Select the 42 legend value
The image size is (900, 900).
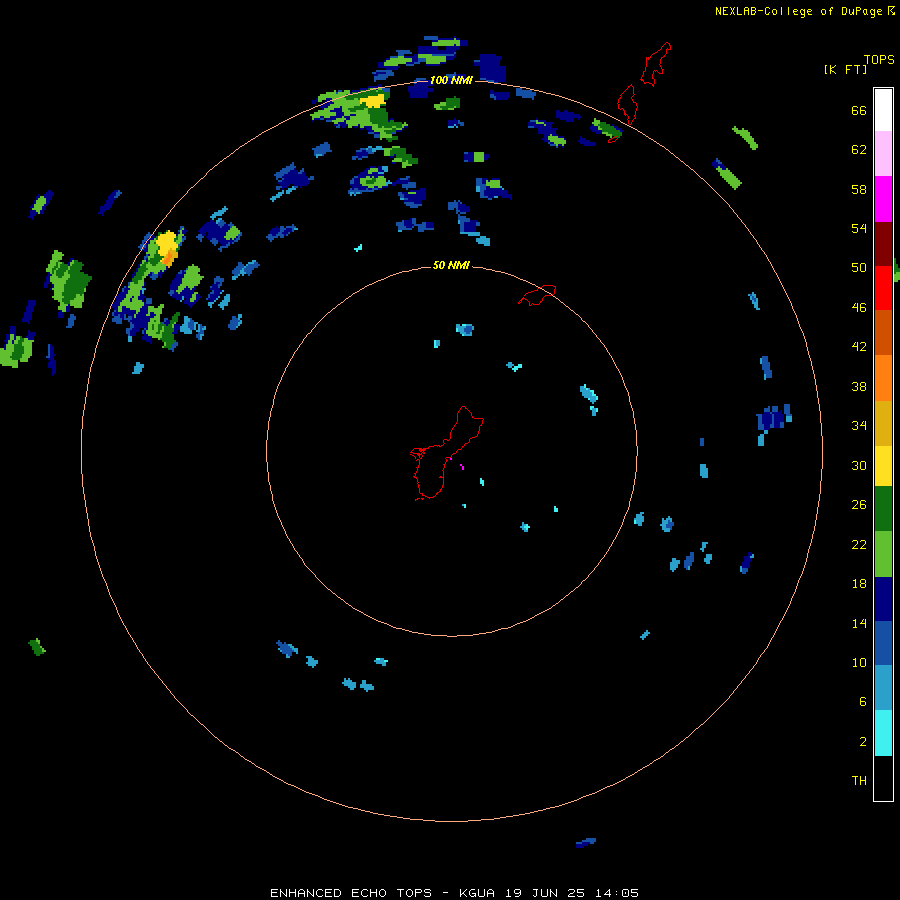pyautogui.click(x=859, y=347)
